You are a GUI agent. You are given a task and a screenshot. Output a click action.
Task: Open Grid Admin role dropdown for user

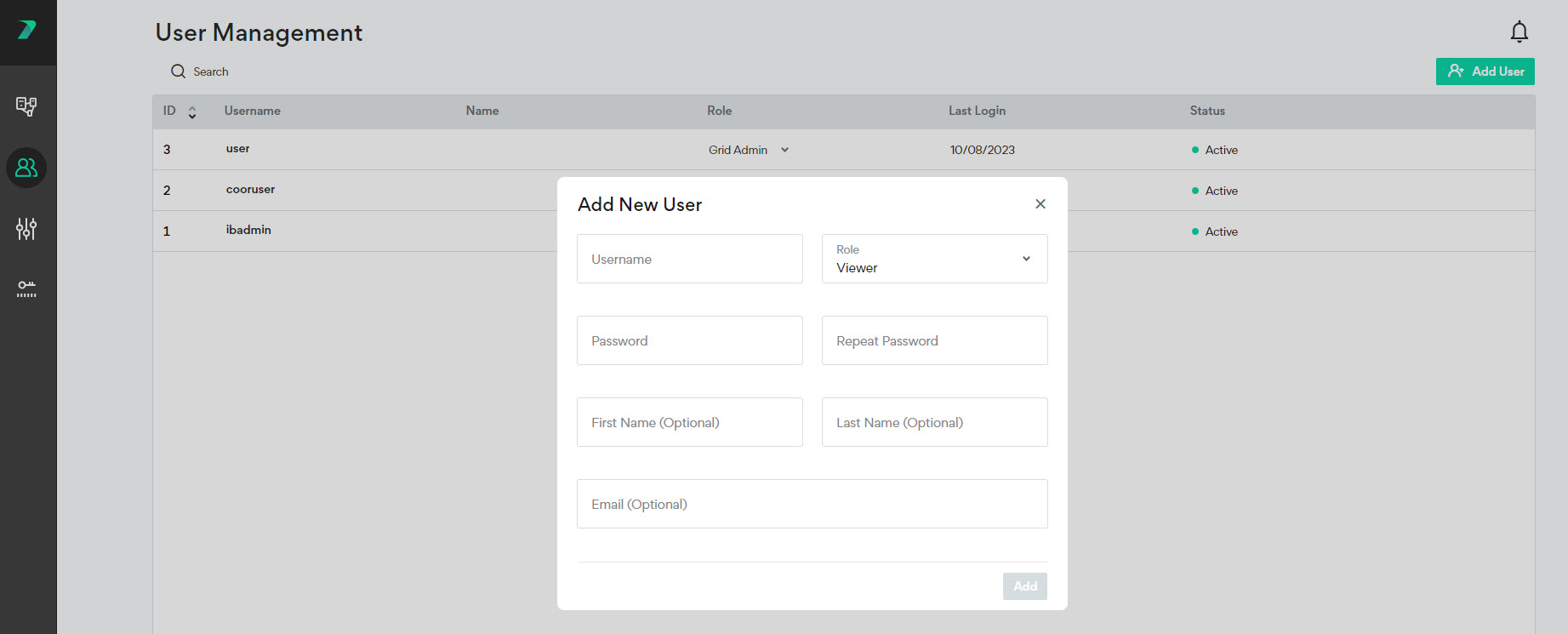point(749,150)
